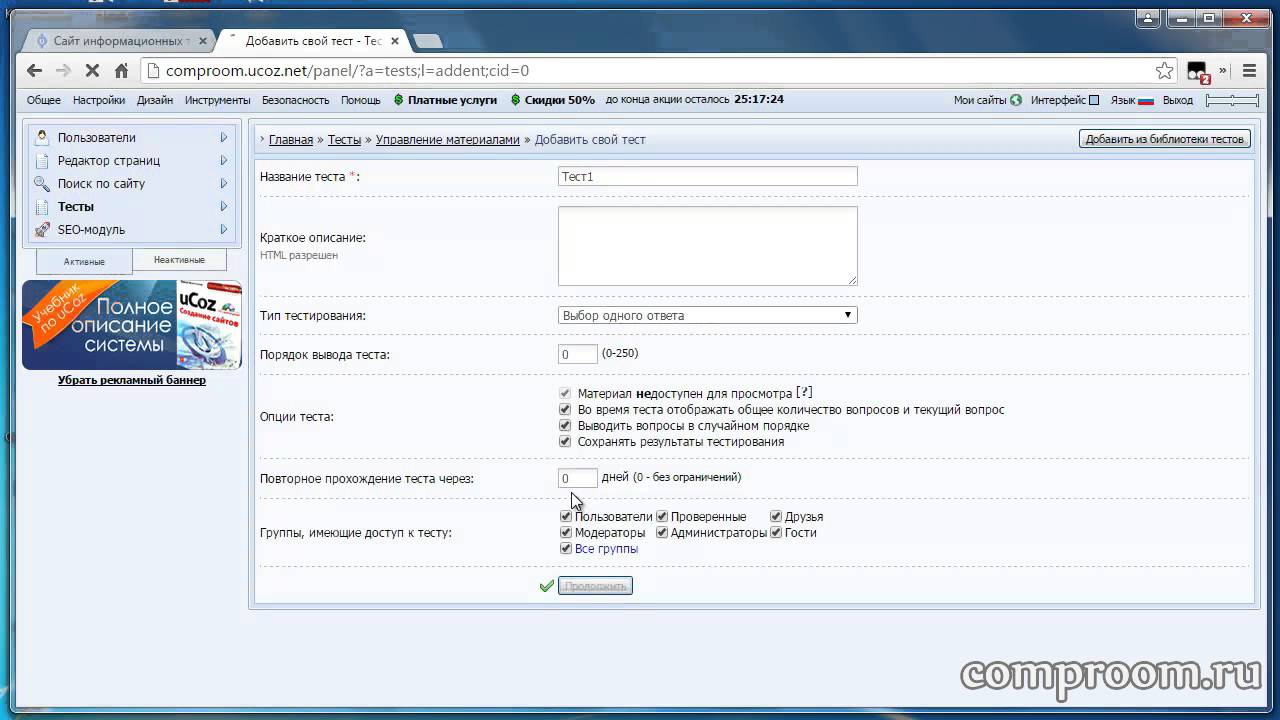Bookmark this page with the star icon

tap(1164, 71)
